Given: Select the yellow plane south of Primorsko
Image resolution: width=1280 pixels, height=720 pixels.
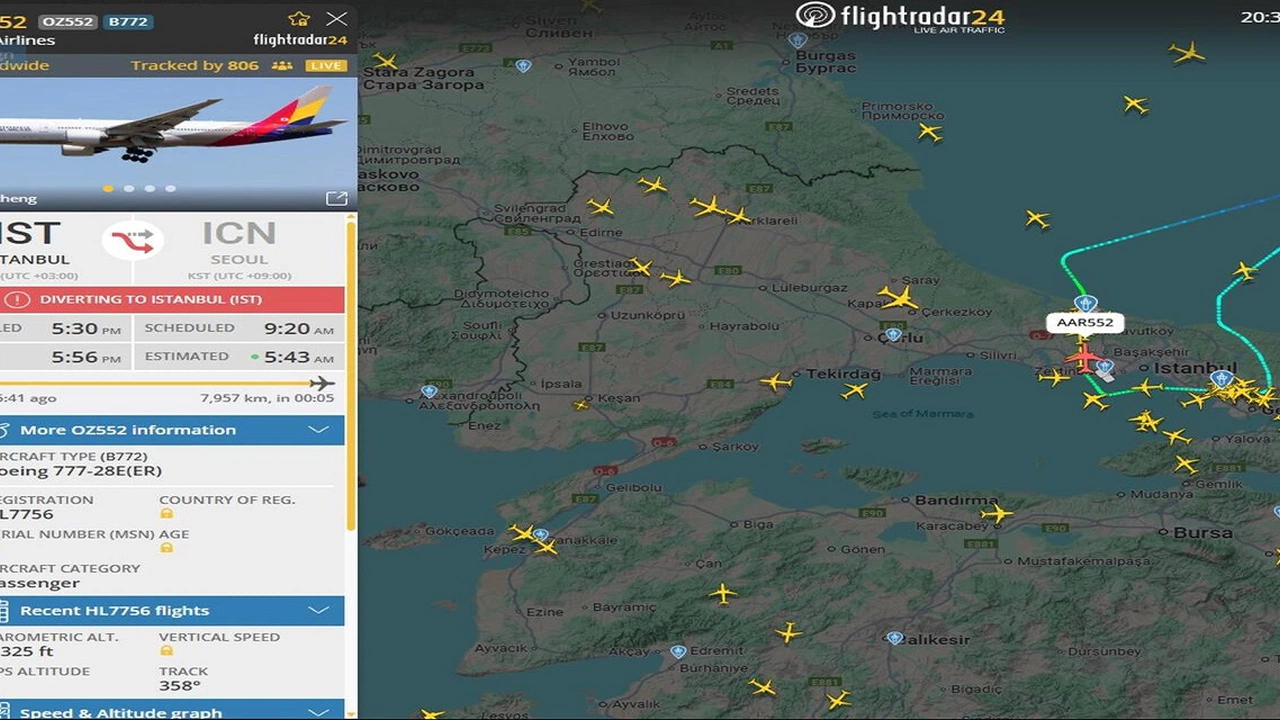Looking at the screenshot, I should pyautogui.click(x=930, y=132).
